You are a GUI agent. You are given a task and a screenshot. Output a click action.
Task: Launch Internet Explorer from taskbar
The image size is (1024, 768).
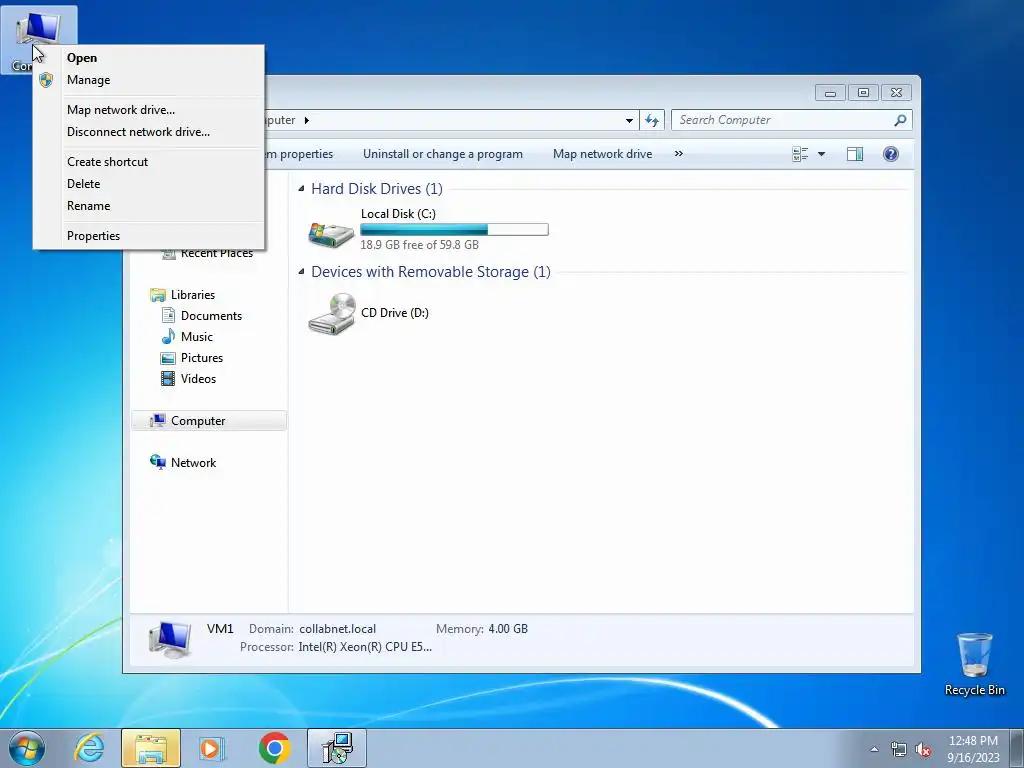coord(89,748)
